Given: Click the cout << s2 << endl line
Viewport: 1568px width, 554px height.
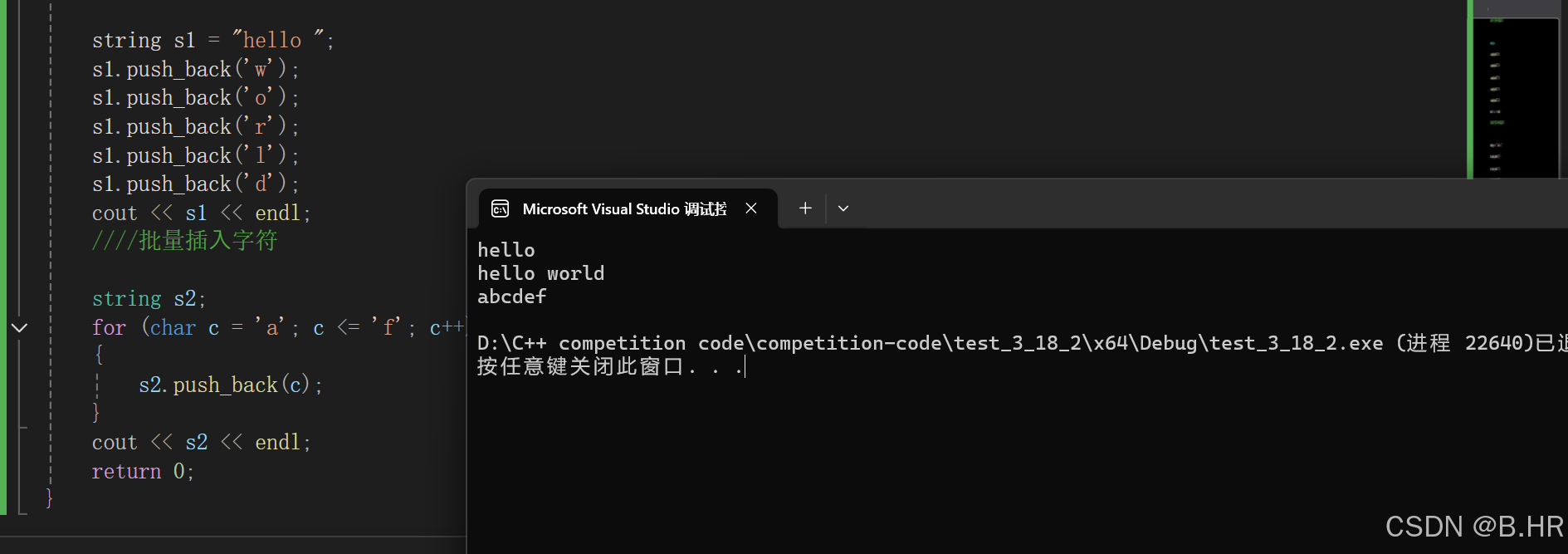Looking at the screenshot, I should tap(201, 442).
